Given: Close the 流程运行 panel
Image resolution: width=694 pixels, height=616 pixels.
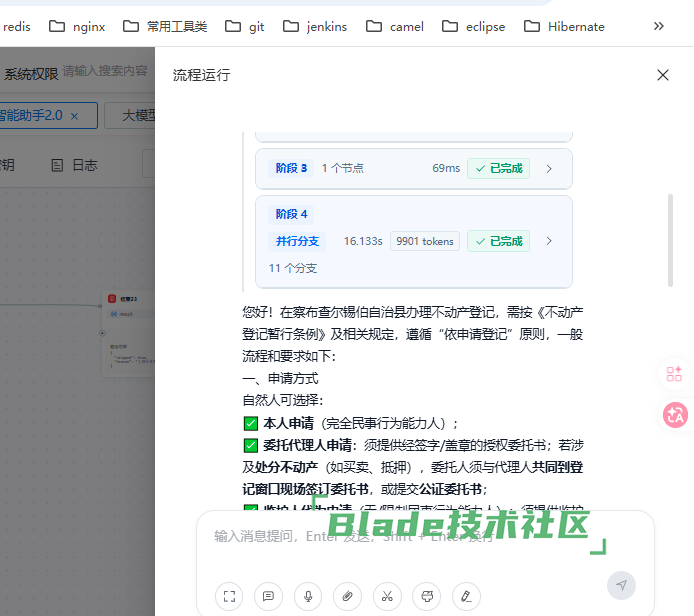Looking at the screenshot, I should [663, 75].
